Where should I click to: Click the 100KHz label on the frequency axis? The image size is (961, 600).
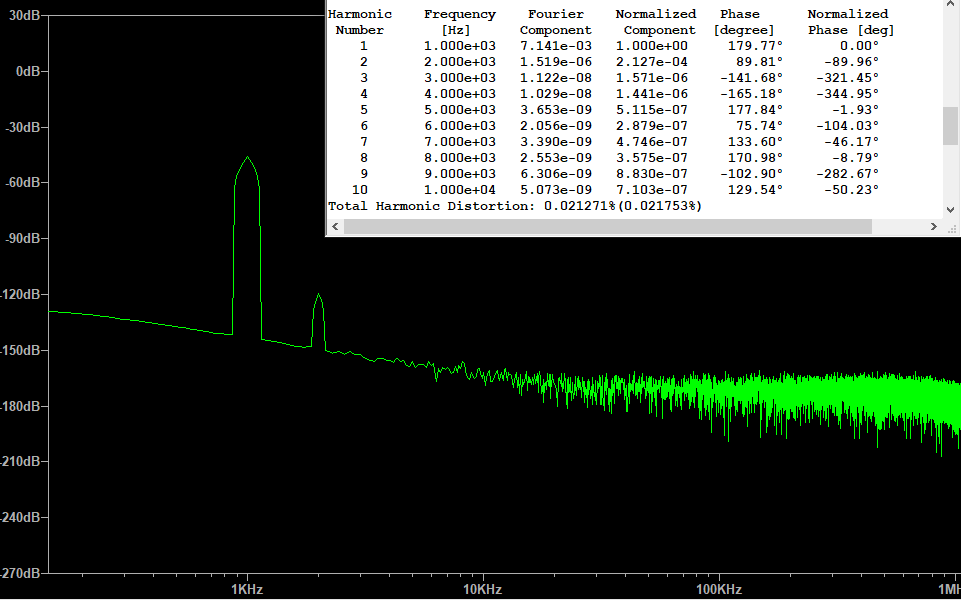718,590
